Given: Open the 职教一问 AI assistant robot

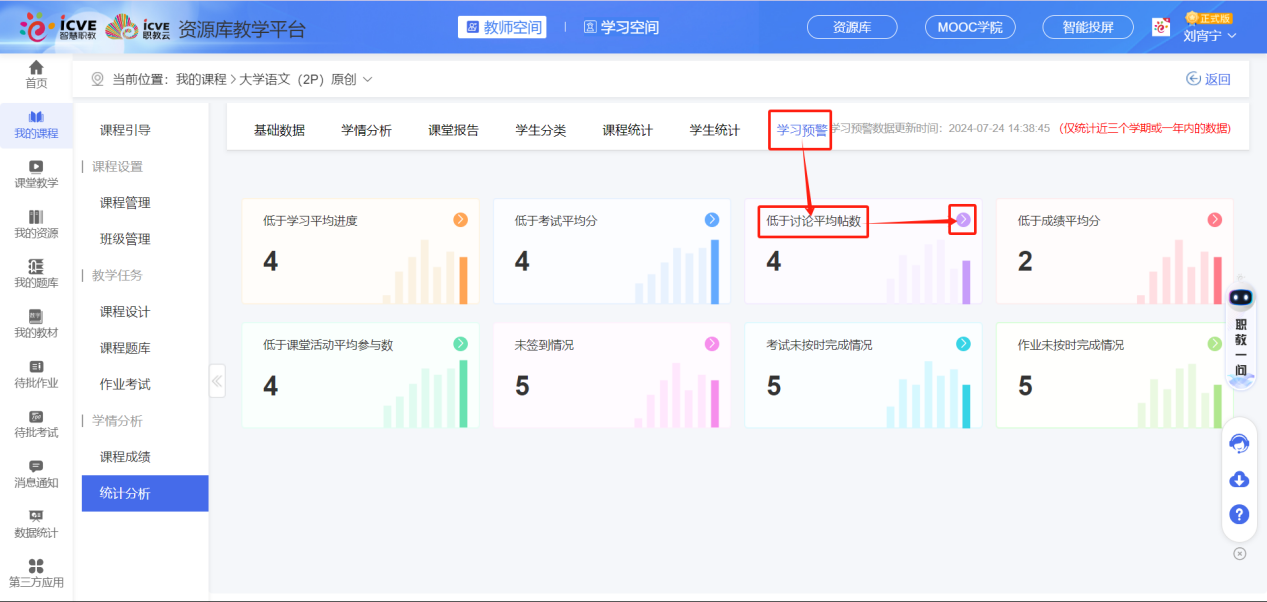Looking at the screenshot, I should (1239, 299).
